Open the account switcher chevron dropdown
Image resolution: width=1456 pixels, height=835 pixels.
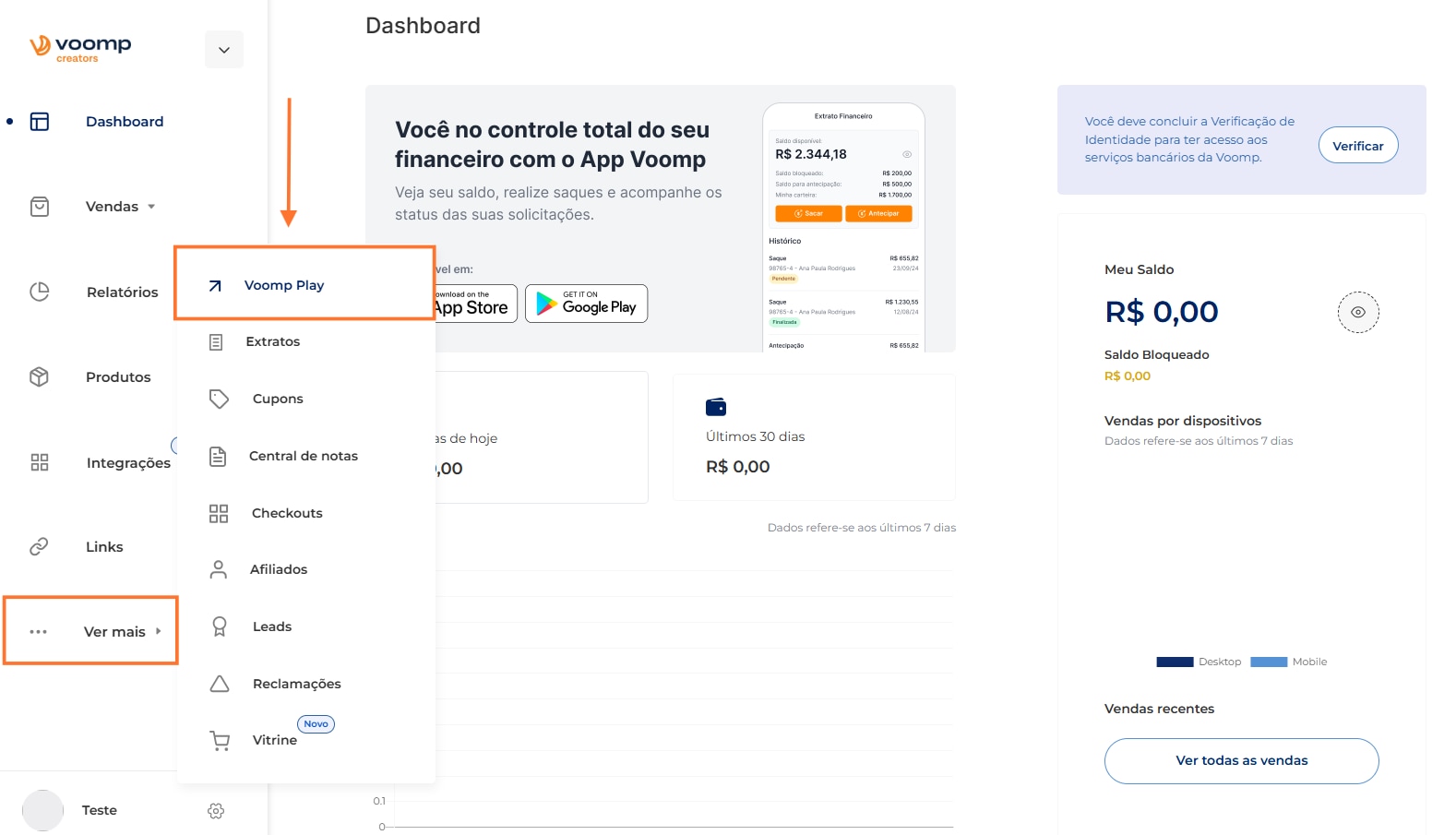pos(224,50)
